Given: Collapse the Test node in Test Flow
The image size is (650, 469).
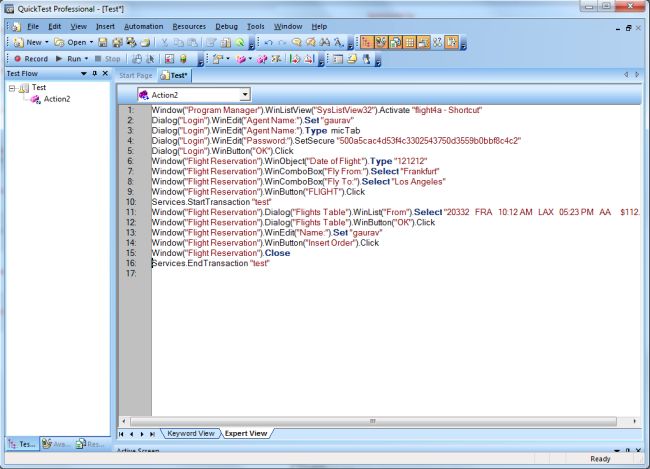Looking at the screenshot, I should 12,88.
